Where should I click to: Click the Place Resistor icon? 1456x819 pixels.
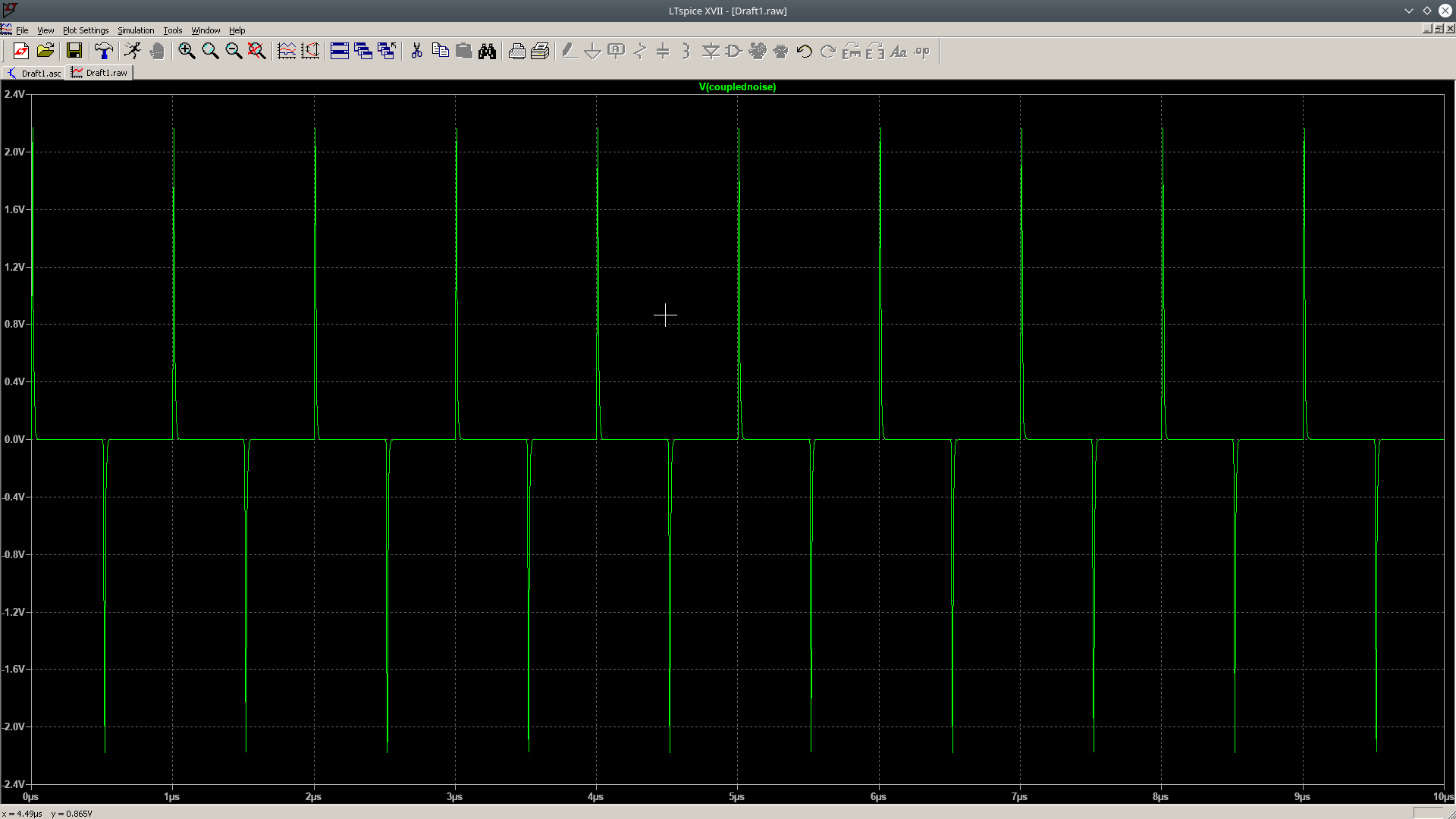coord(640,51)
